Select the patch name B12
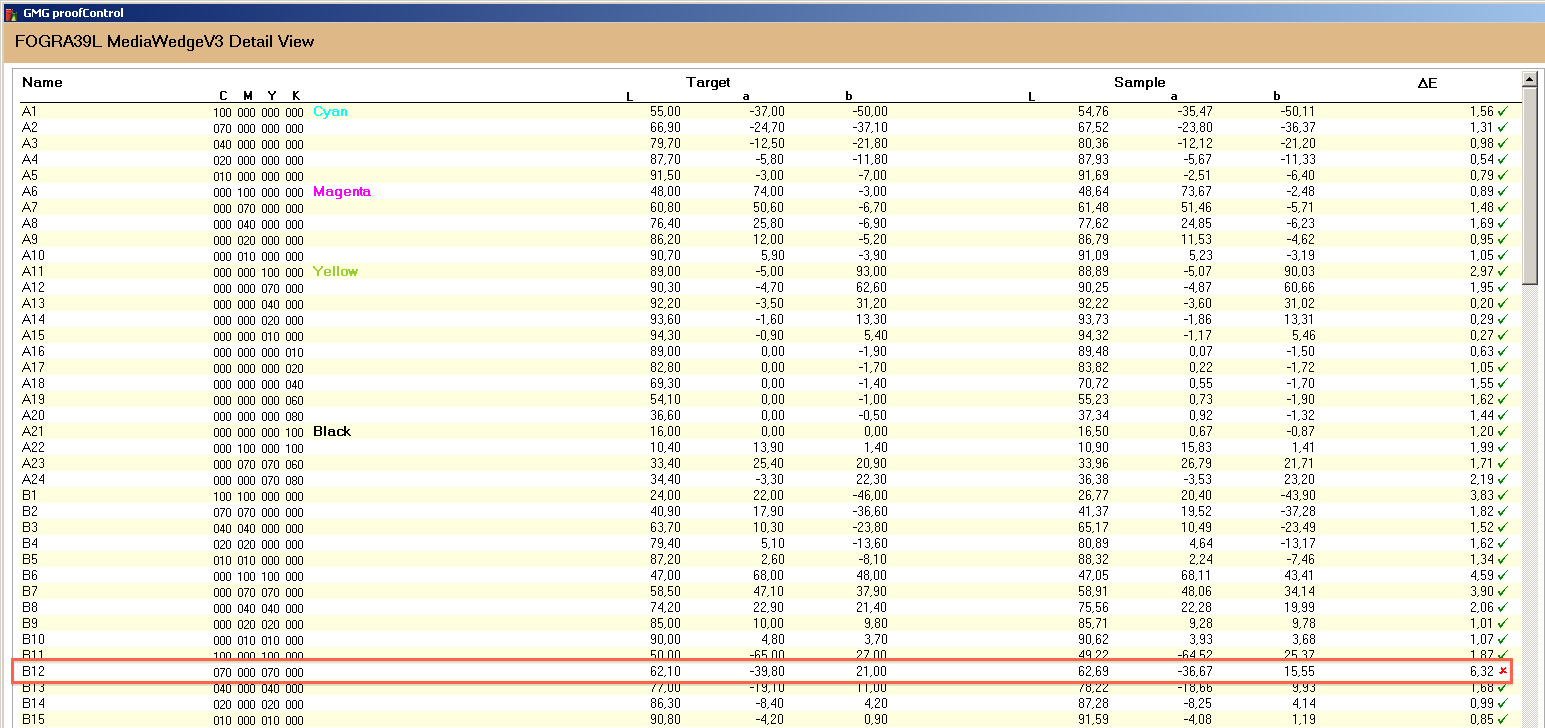 click(33, 671)
